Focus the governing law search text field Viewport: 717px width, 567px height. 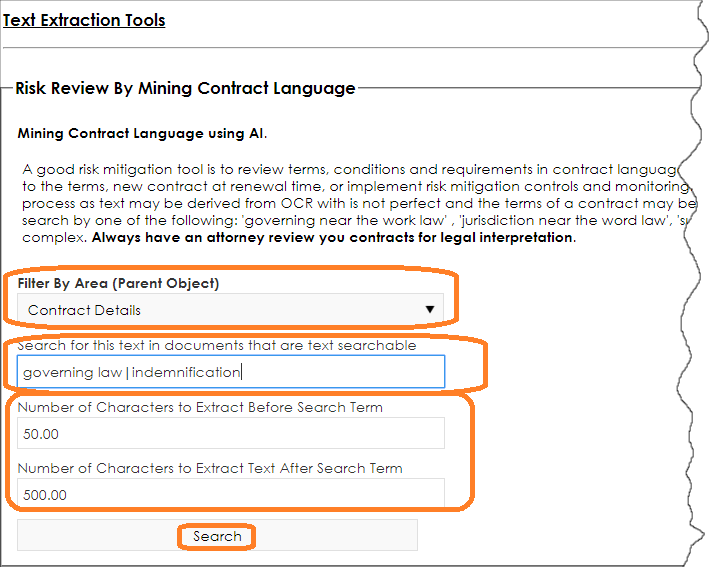231,372
